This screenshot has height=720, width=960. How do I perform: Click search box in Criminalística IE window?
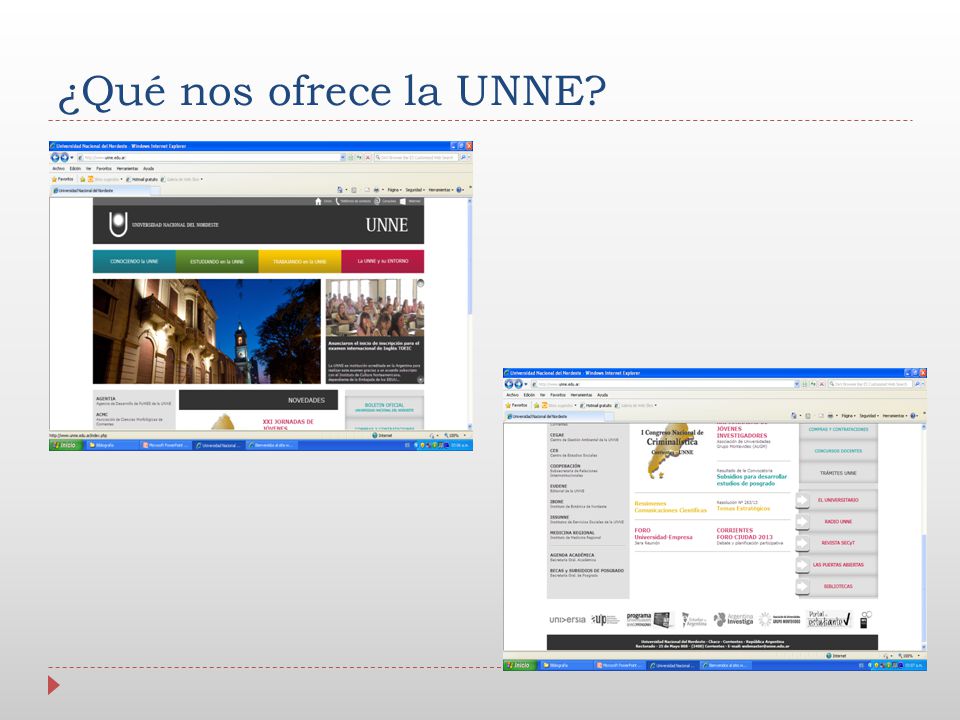pos(870,384)
